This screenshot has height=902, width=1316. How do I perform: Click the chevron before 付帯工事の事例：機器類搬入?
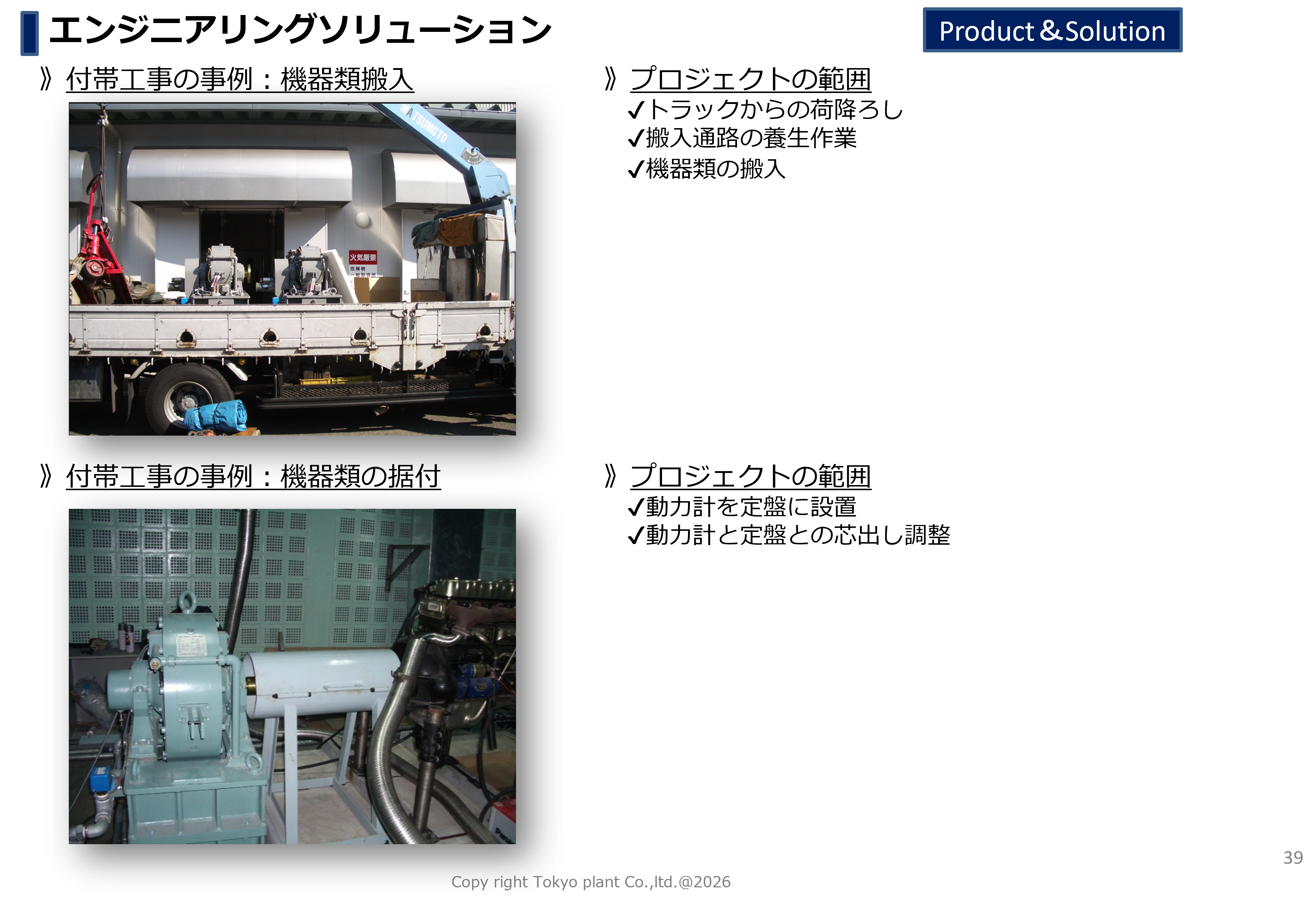[x=46, y=79]
